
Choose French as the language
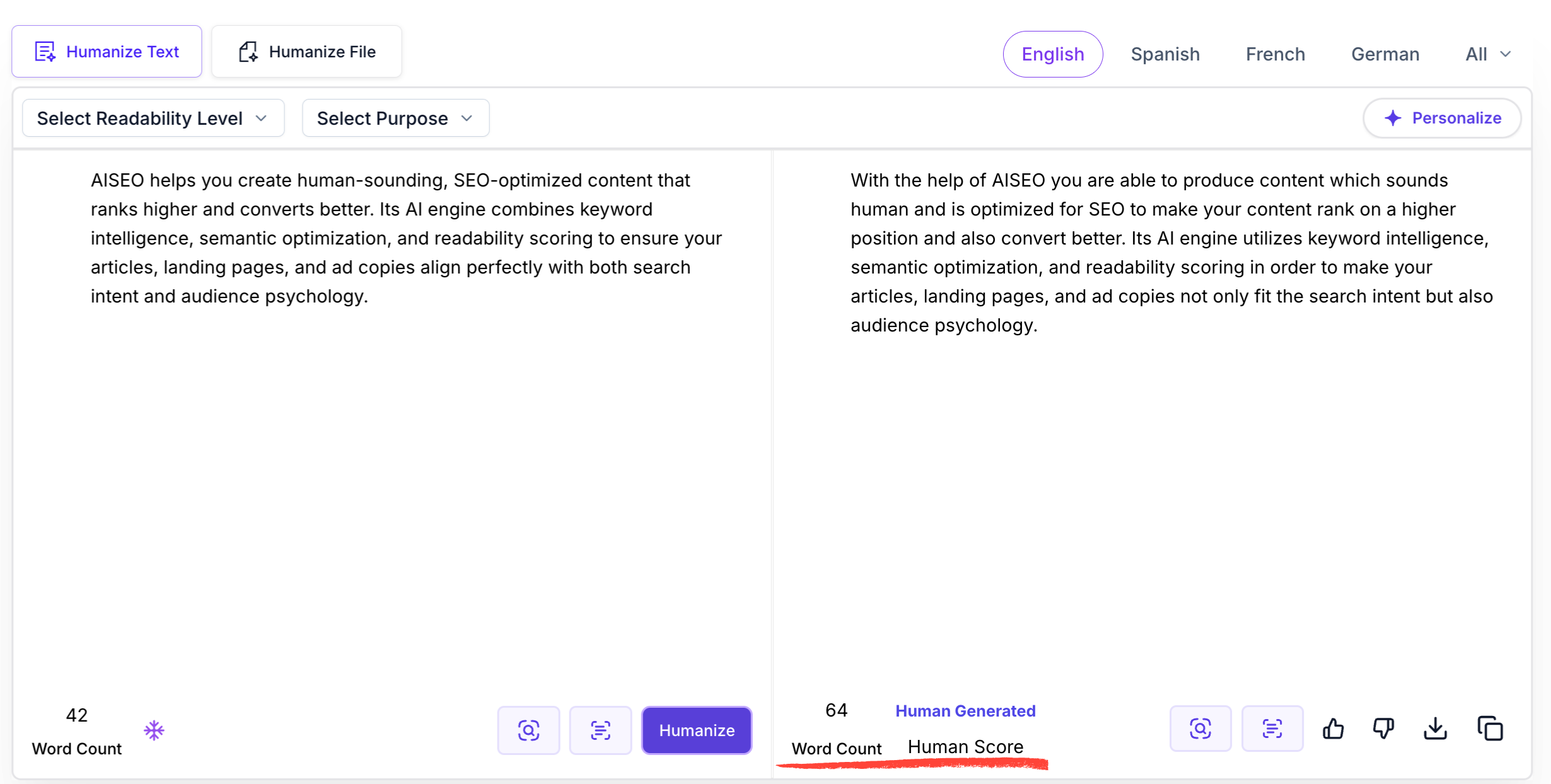pos(1275,54)
